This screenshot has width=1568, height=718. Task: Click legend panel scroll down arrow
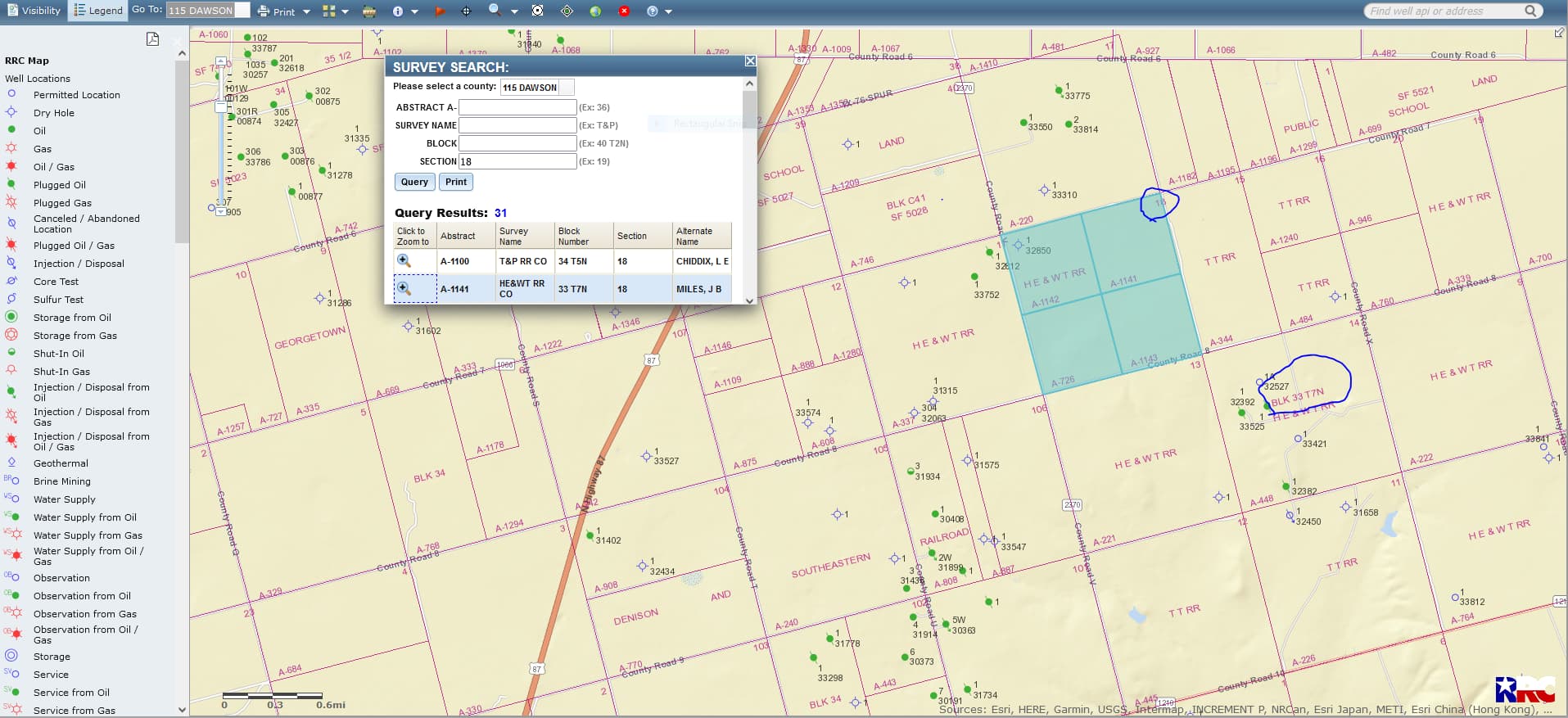pyautogui.click(x=182, y=710)
